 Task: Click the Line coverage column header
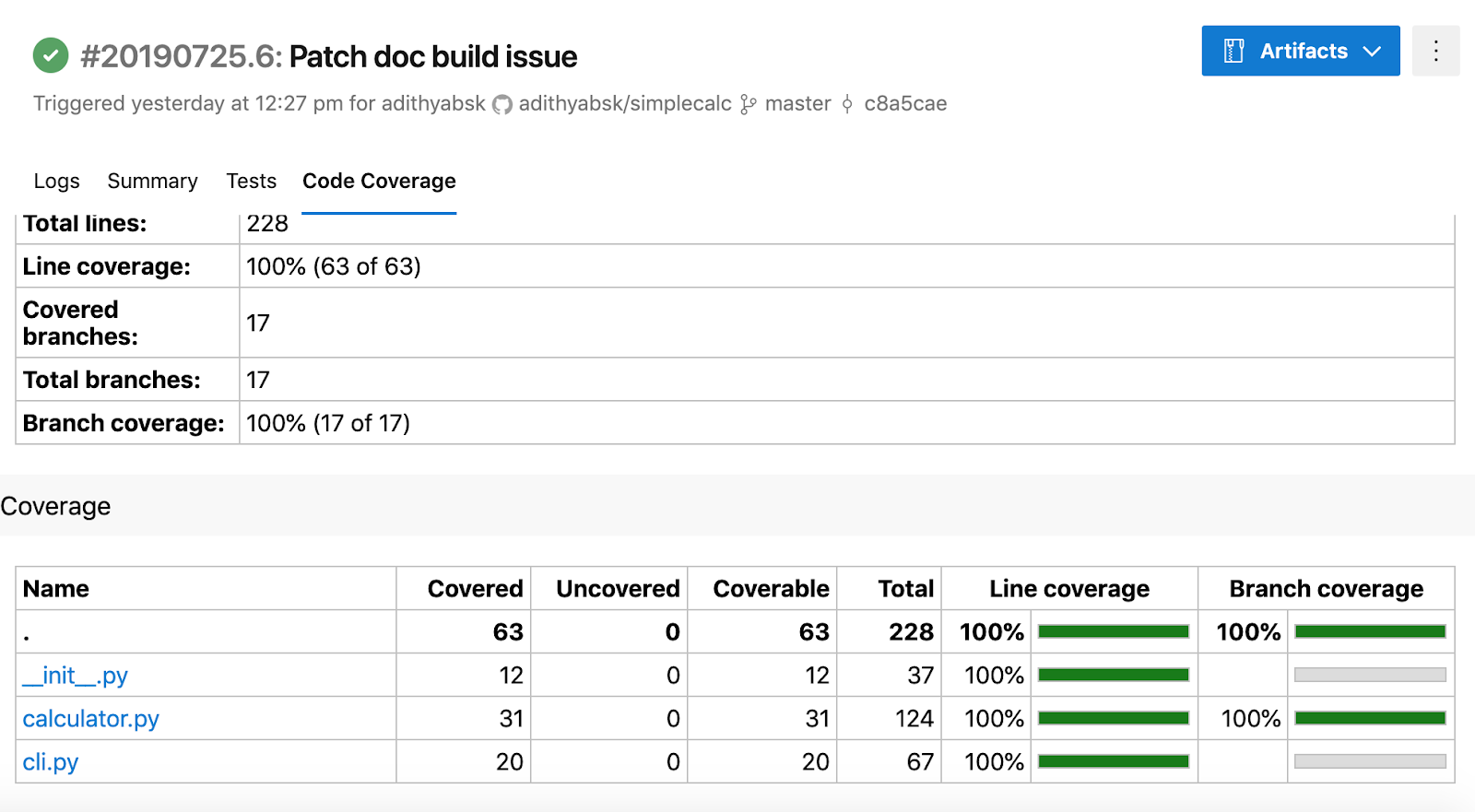point(1069,588)
